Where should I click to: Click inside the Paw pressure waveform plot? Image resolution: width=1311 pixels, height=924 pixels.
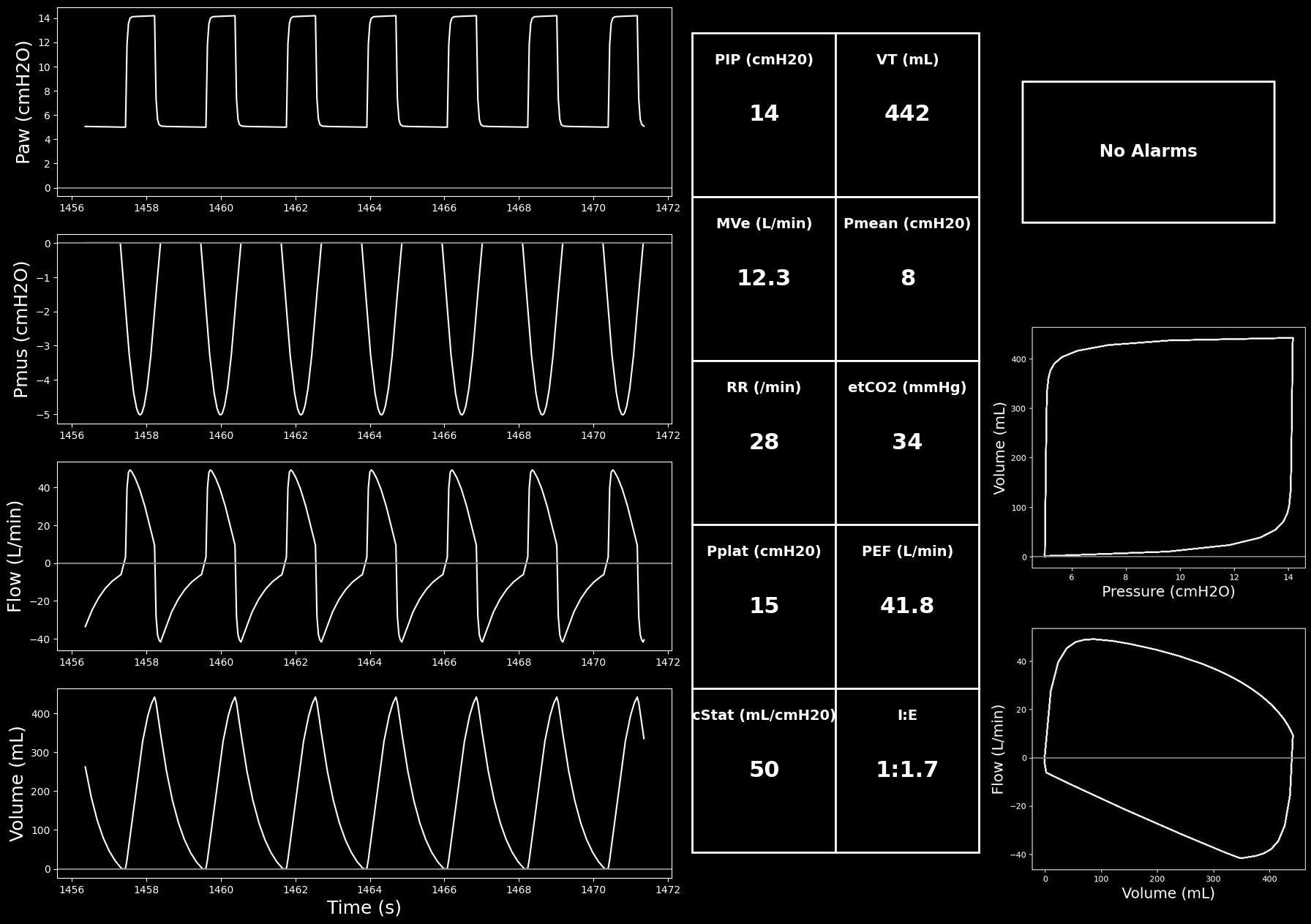tap(364, 102)
